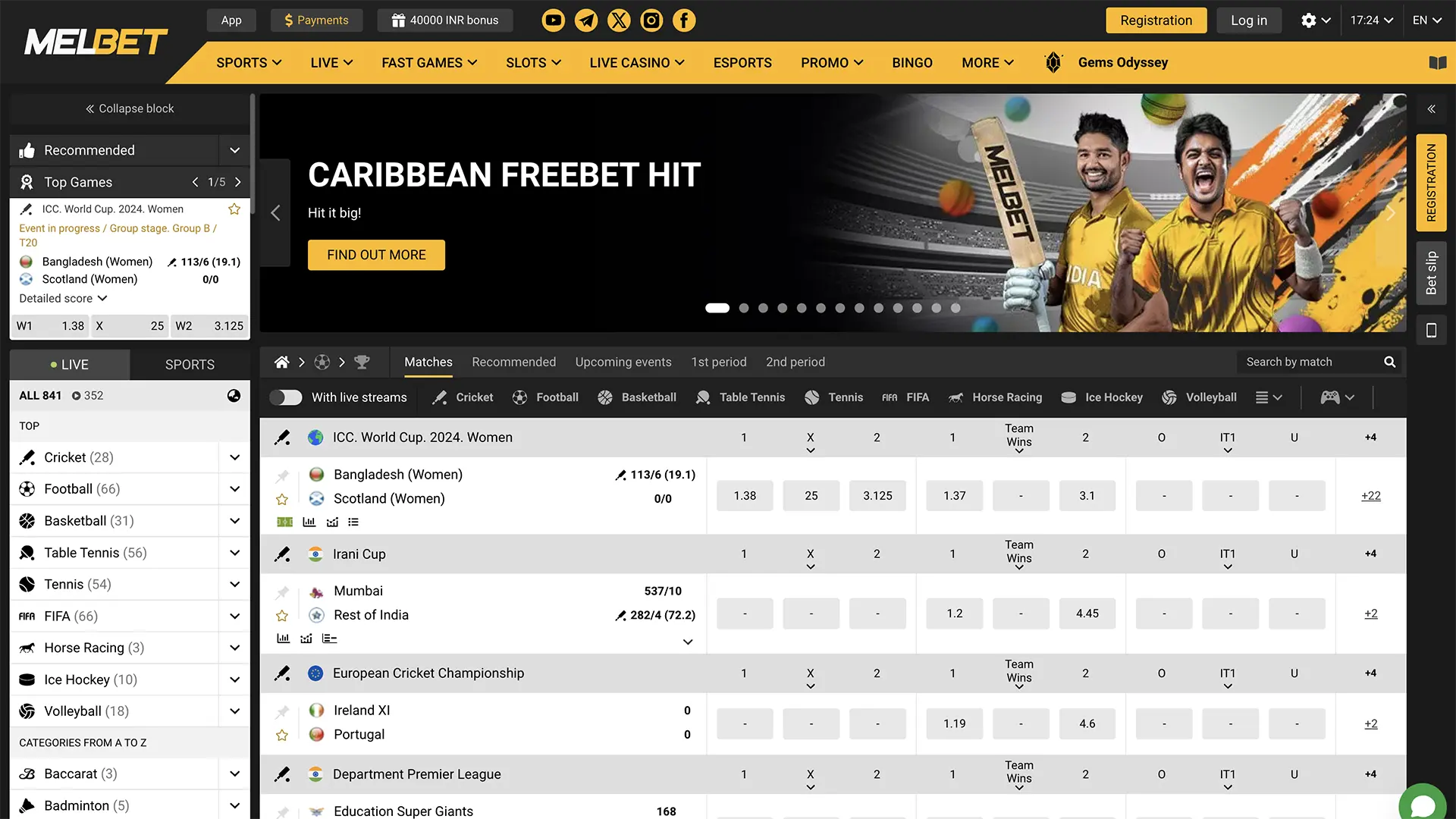This screenshot has height=819, width=1456.
Task: Favorite the Bangladesh vs Scotland match star
Action: tap(282, 499)
